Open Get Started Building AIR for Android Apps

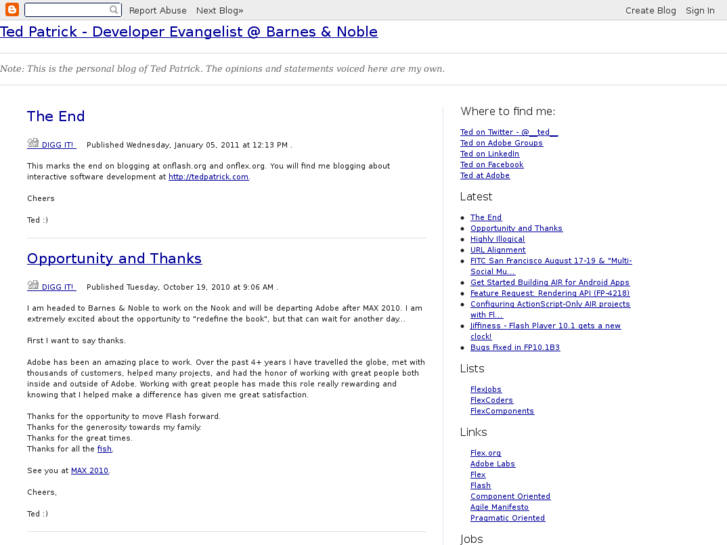[x=550, y=282]
